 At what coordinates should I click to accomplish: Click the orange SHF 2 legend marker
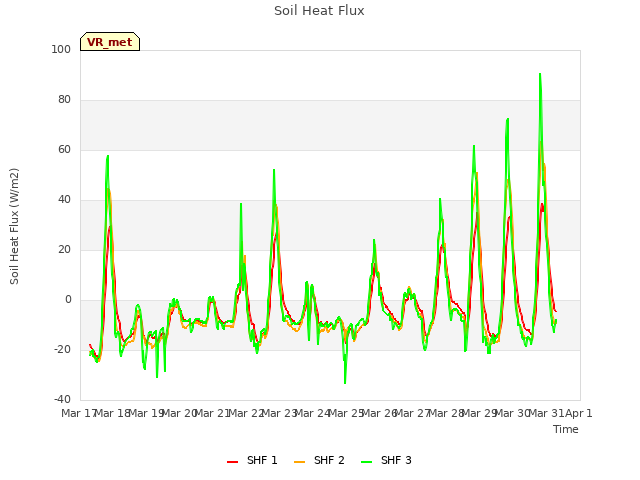click(x=299, y=461)
